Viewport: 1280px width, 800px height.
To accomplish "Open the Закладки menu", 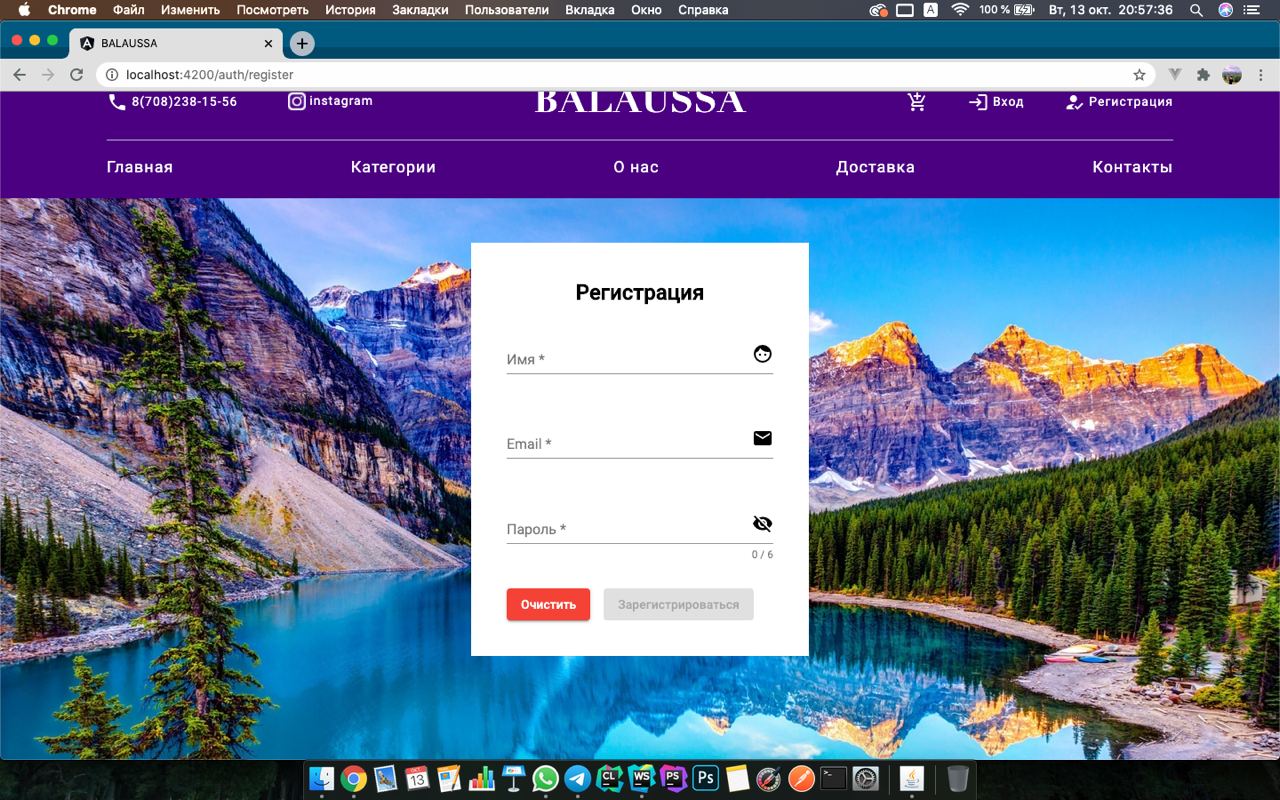I will coord(421,10).
